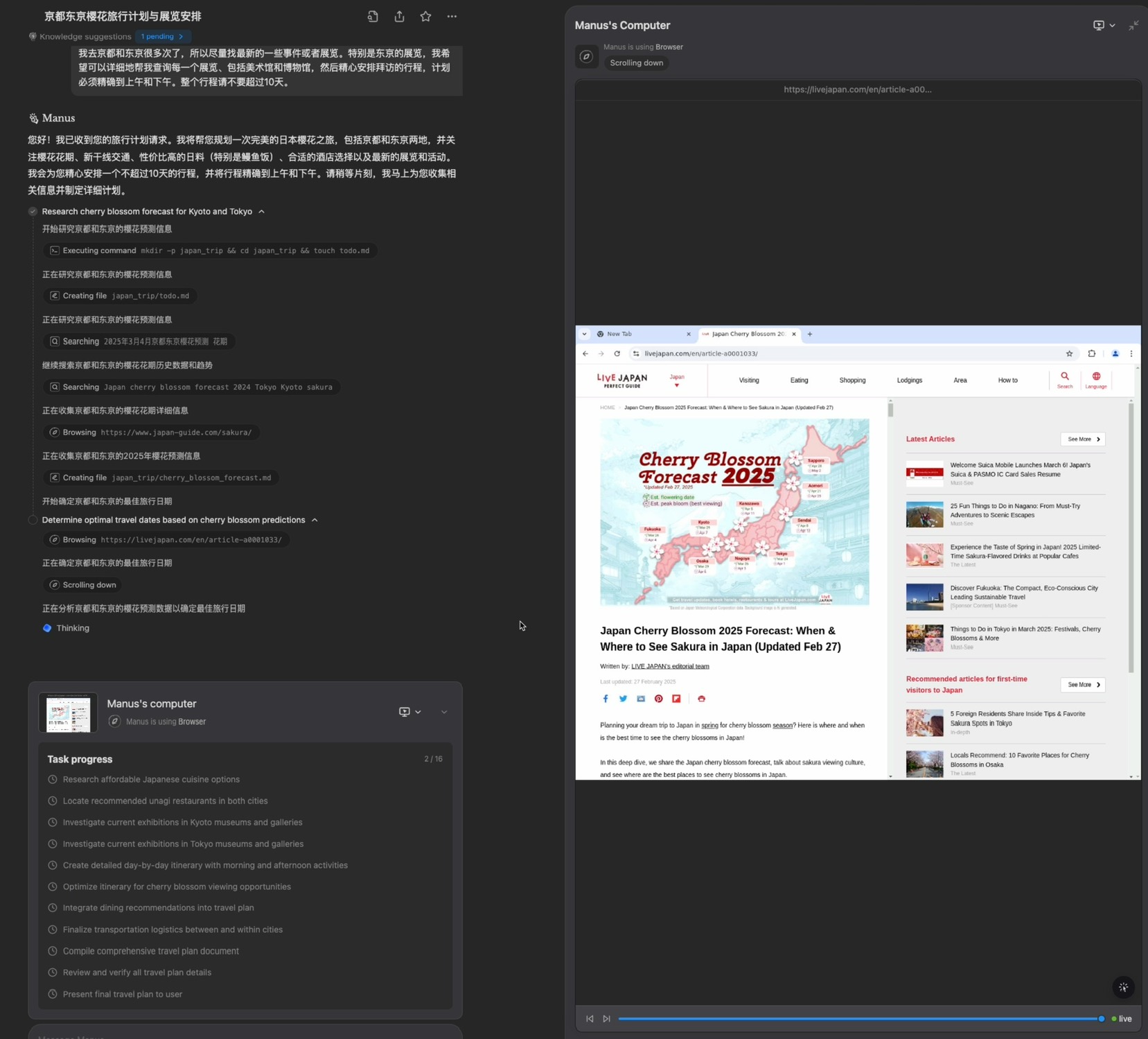Open the monitor dropdown in Manus's Computer header
Screen dimensions: 1148x1039
(x=1104, y=26)
